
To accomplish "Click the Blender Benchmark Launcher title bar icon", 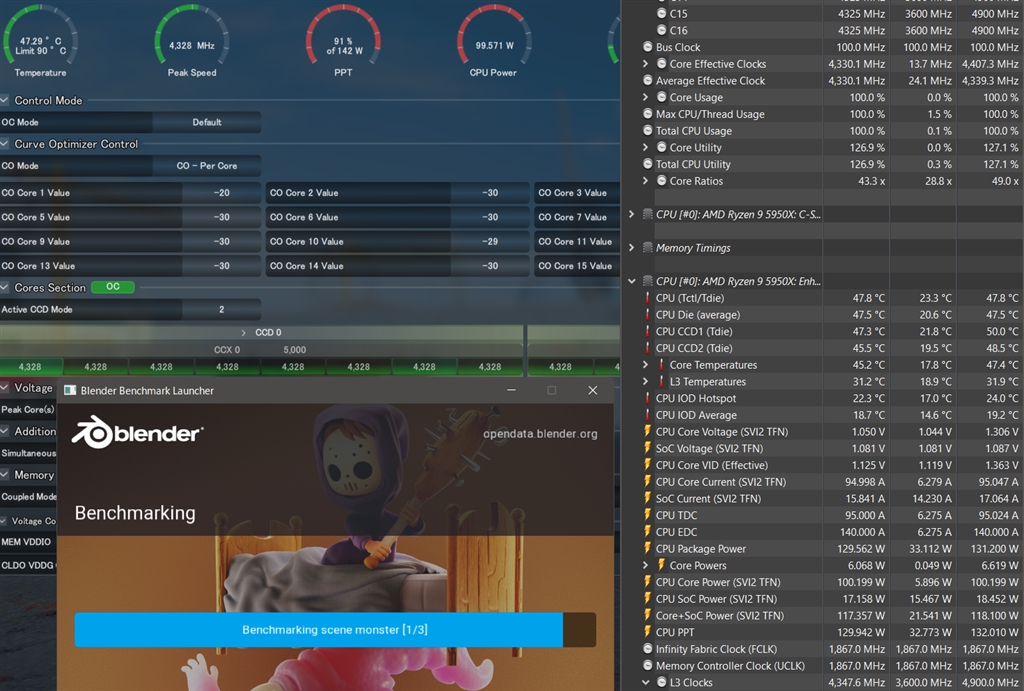I will [69, 391].
